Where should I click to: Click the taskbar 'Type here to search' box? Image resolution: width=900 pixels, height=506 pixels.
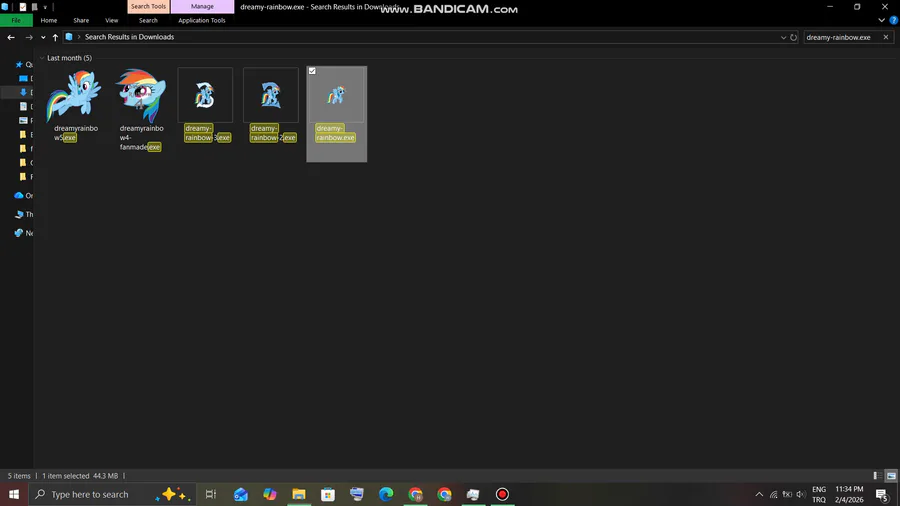[112, 494]
